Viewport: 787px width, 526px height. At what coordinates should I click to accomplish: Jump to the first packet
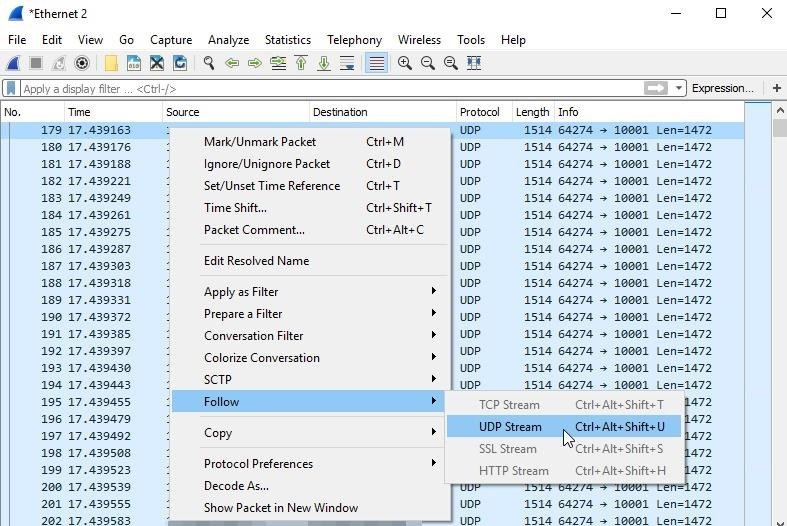301,63
